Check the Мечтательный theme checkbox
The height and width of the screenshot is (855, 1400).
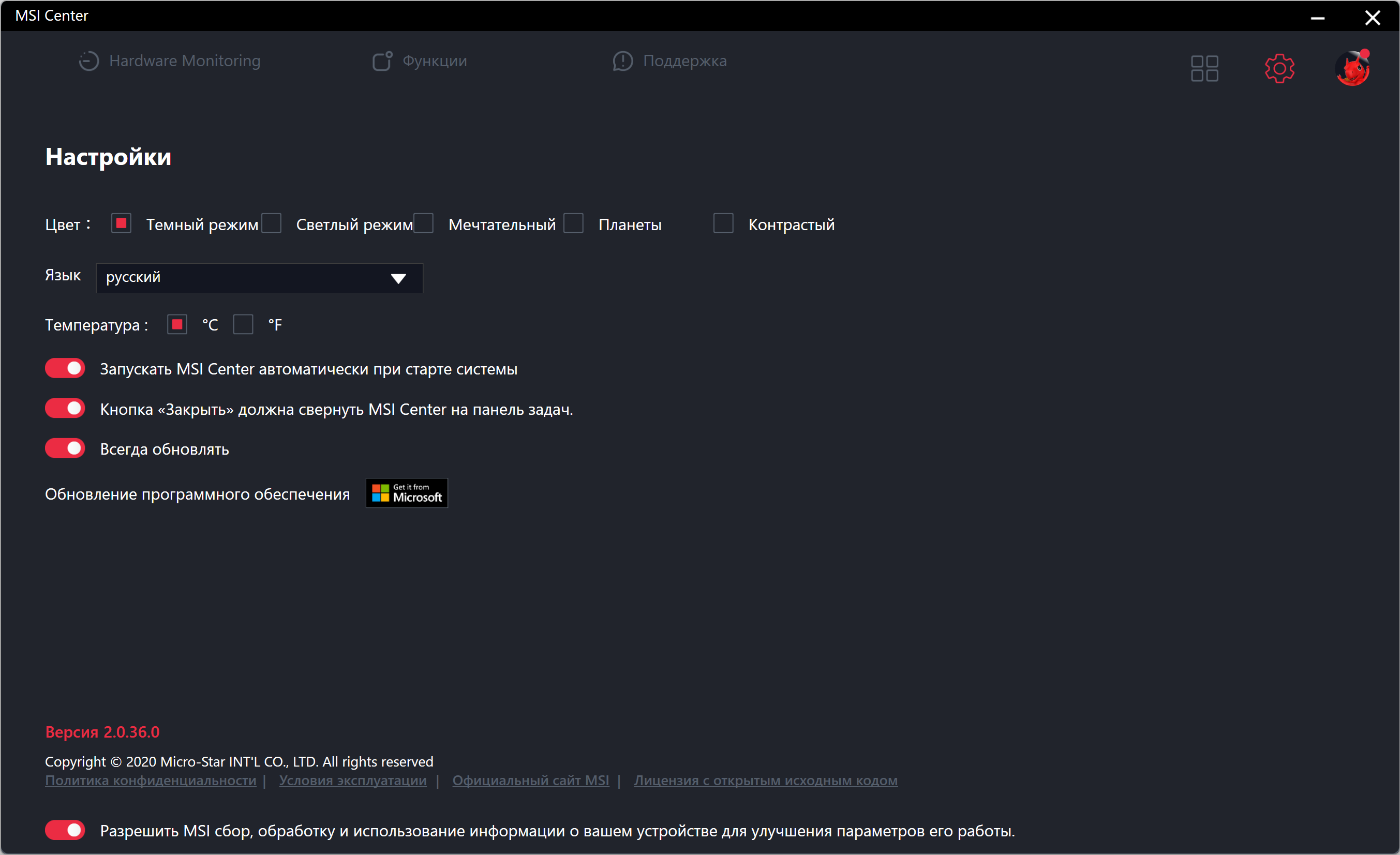tap(423, 223)
